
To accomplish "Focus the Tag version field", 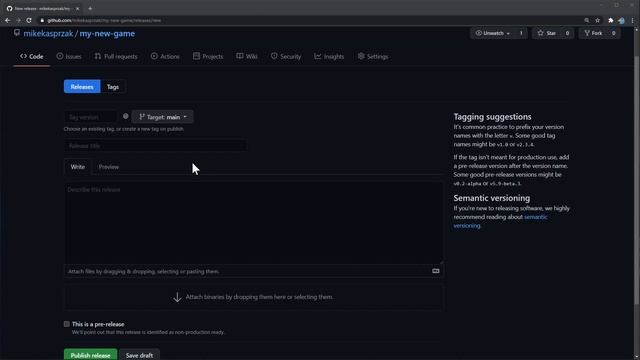I will click(x=90, y=117).
